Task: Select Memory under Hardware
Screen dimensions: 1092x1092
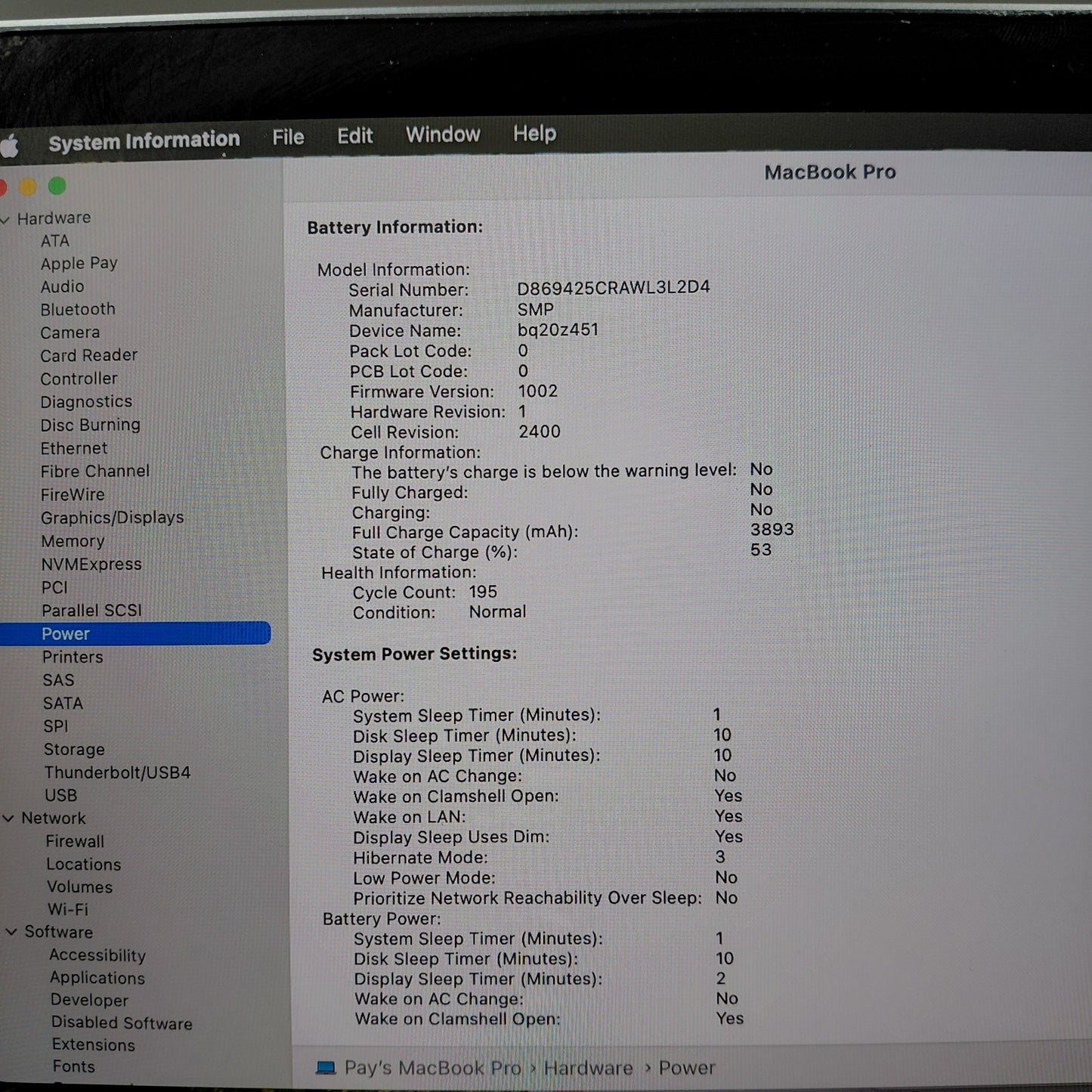Action: 73,541
